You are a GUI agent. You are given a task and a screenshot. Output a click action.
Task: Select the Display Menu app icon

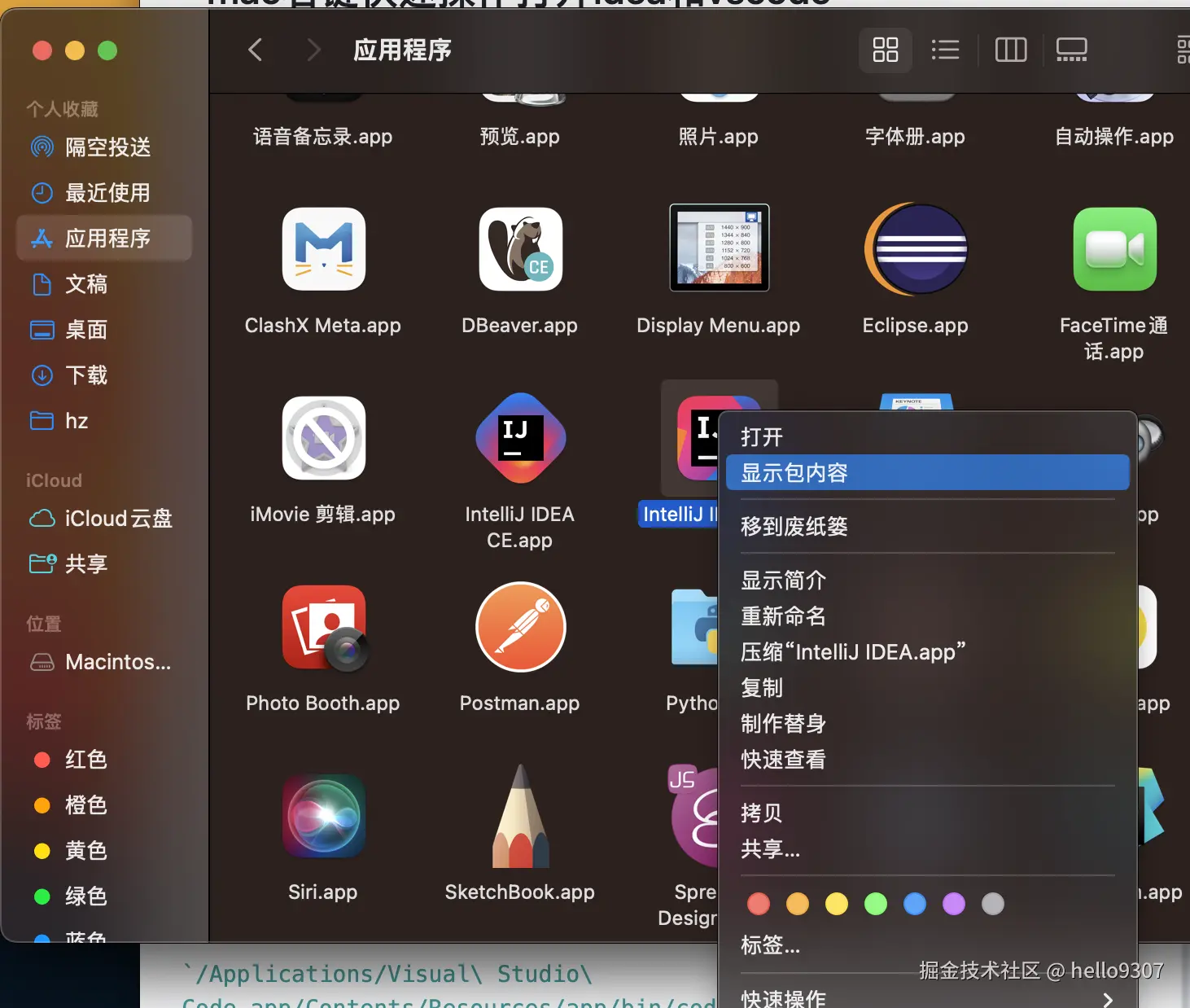pos(719,248)
